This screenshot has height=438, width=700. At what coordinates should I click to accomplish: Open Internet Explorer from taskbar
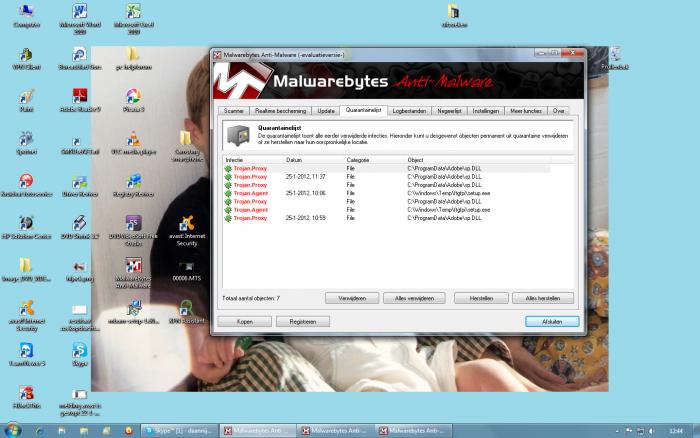point(39,430)
